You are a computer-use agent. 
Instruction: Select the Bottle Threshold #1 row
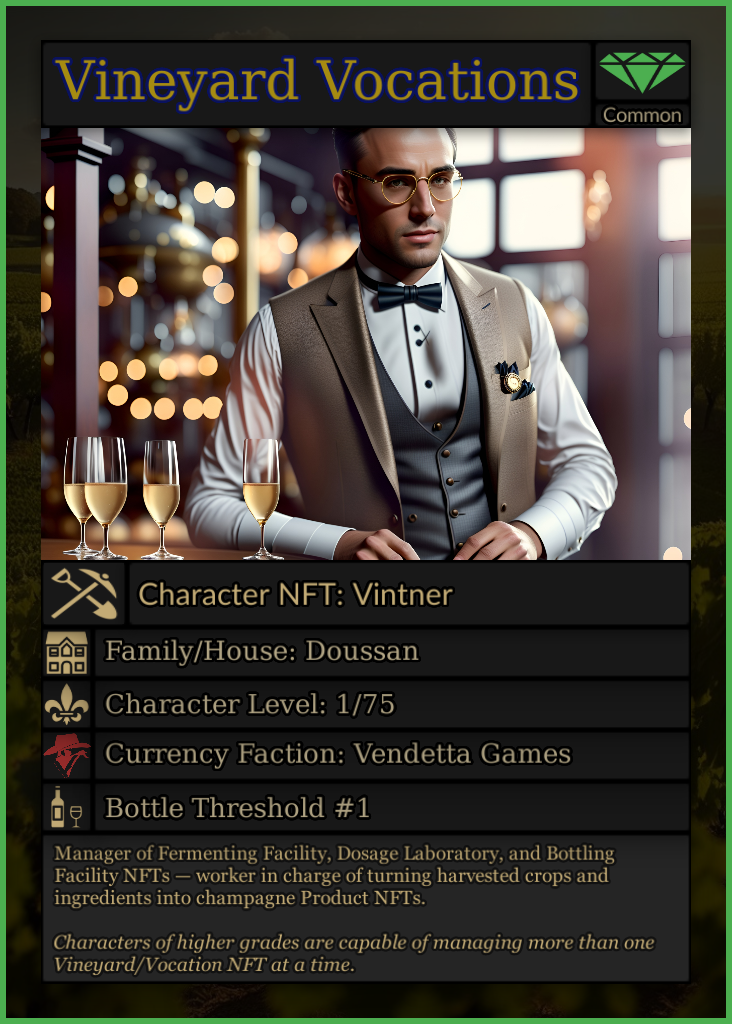pyautogui.click(x=392, y=807)
